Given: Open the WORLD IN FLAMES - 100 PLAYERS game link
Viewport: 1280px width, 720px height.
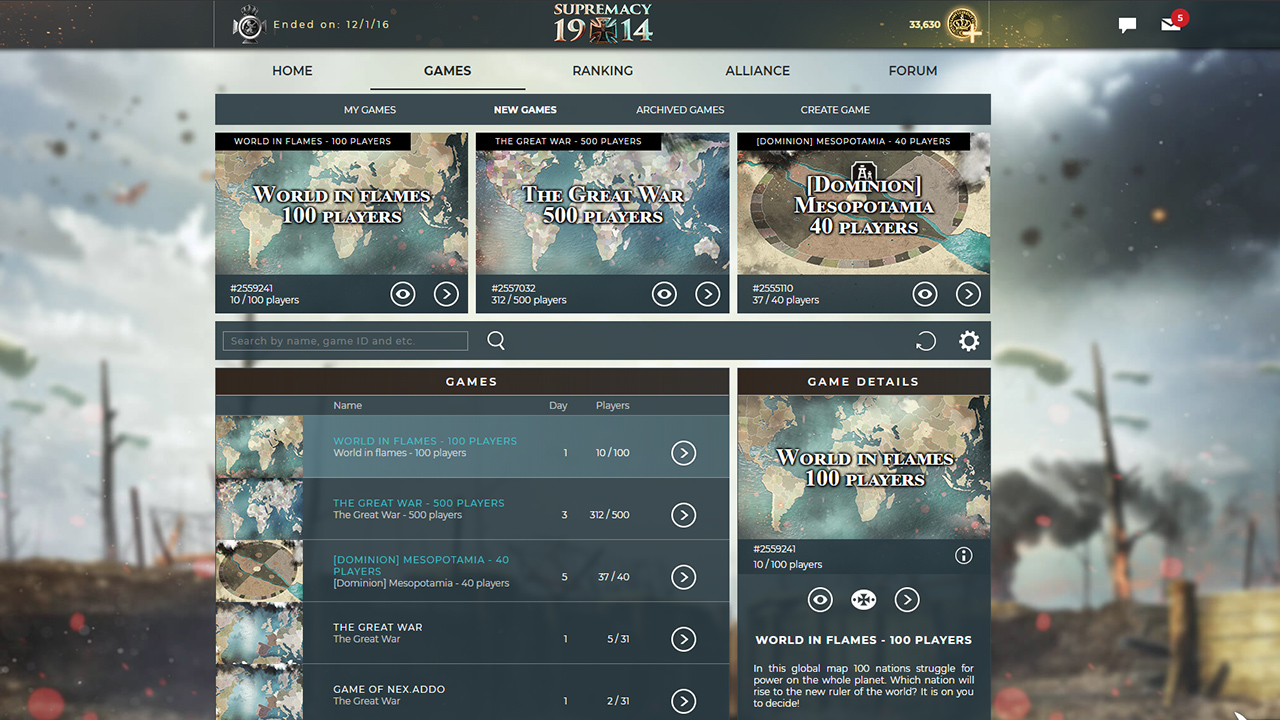Looking at the screenshot, I should coord(425,441).
